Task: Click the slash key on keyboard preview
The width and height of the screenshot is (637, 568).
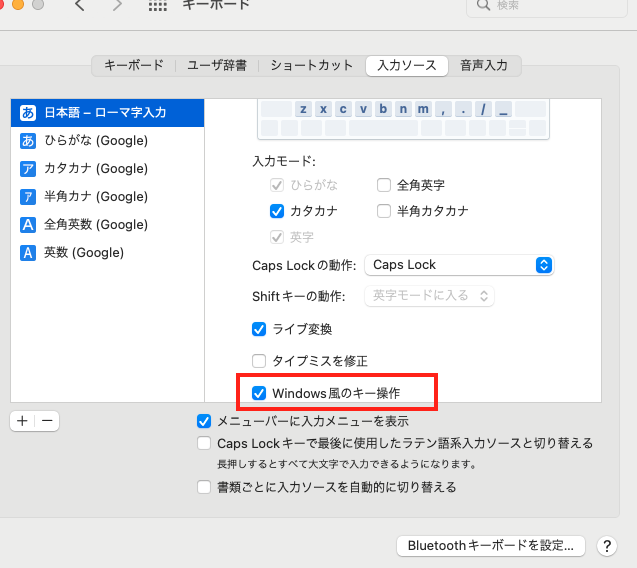Action: [x=483, y=109]
